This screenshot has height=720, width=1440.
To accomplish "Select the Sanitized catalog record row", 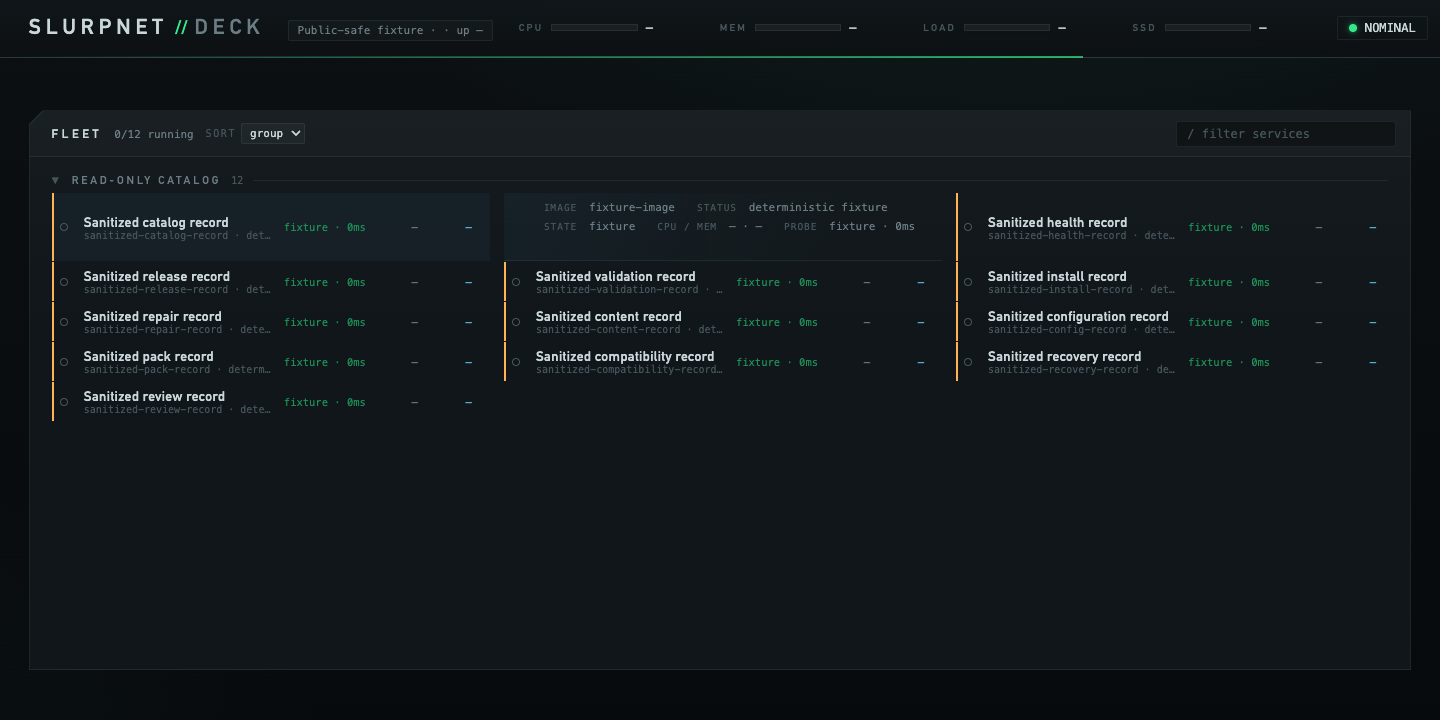I will click(x=271, y=227).
